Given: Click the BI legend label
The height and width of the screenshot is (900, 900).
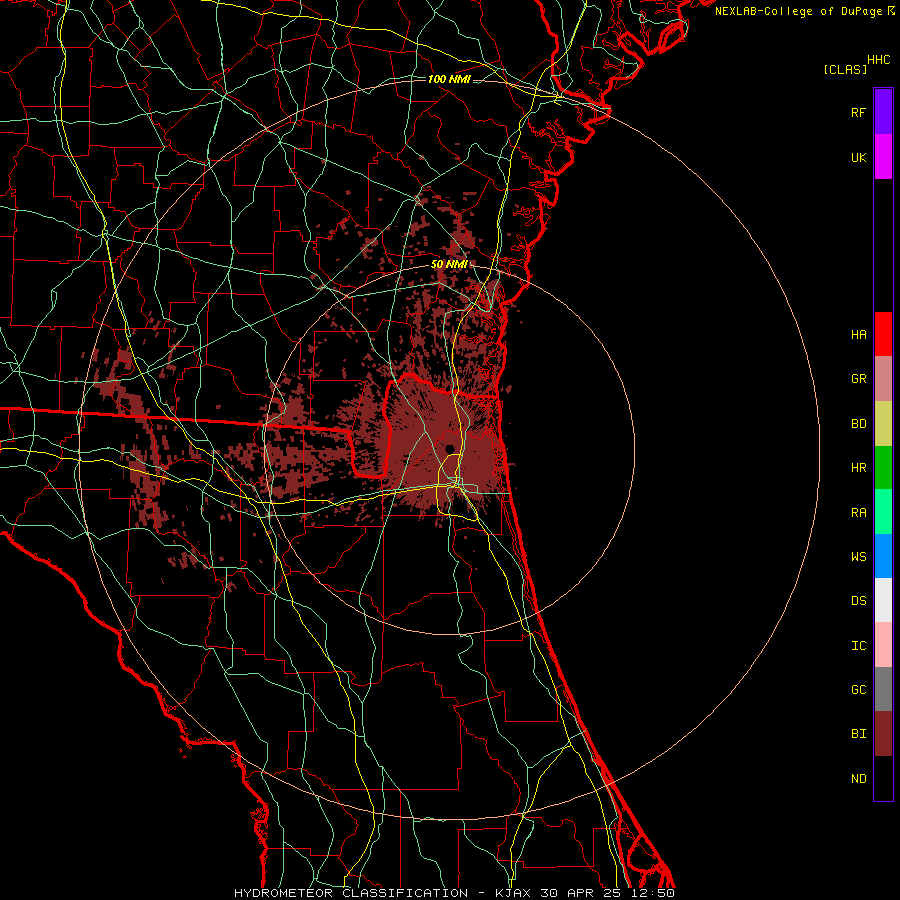Looking at the screenshot, I should 858,734.
